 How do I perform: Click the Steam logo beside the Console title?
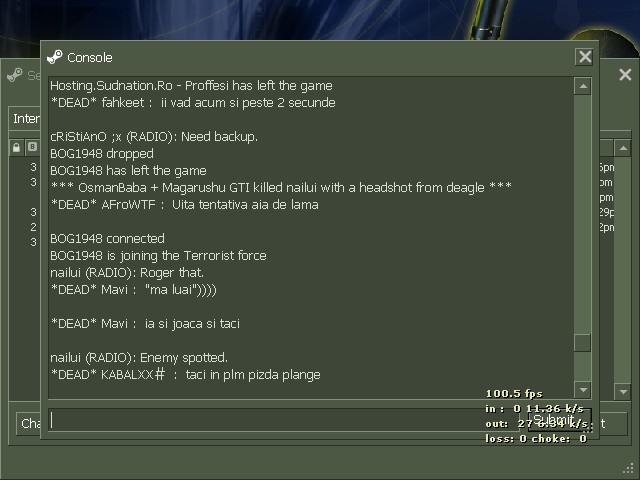click(55, 57)
